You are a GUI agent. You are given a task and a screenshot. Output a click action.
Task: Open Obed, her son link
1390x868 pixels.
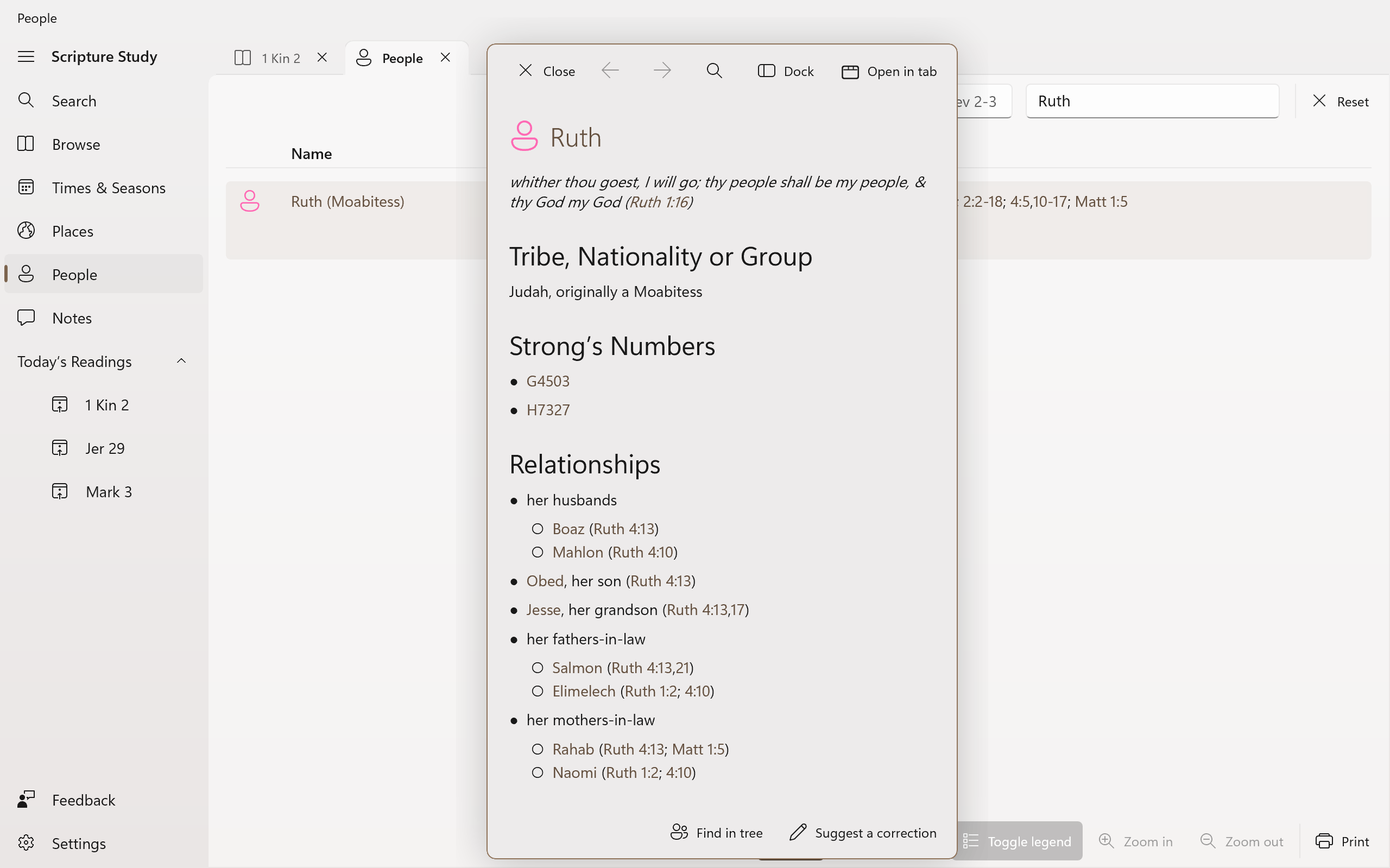(x=544, y=581)
